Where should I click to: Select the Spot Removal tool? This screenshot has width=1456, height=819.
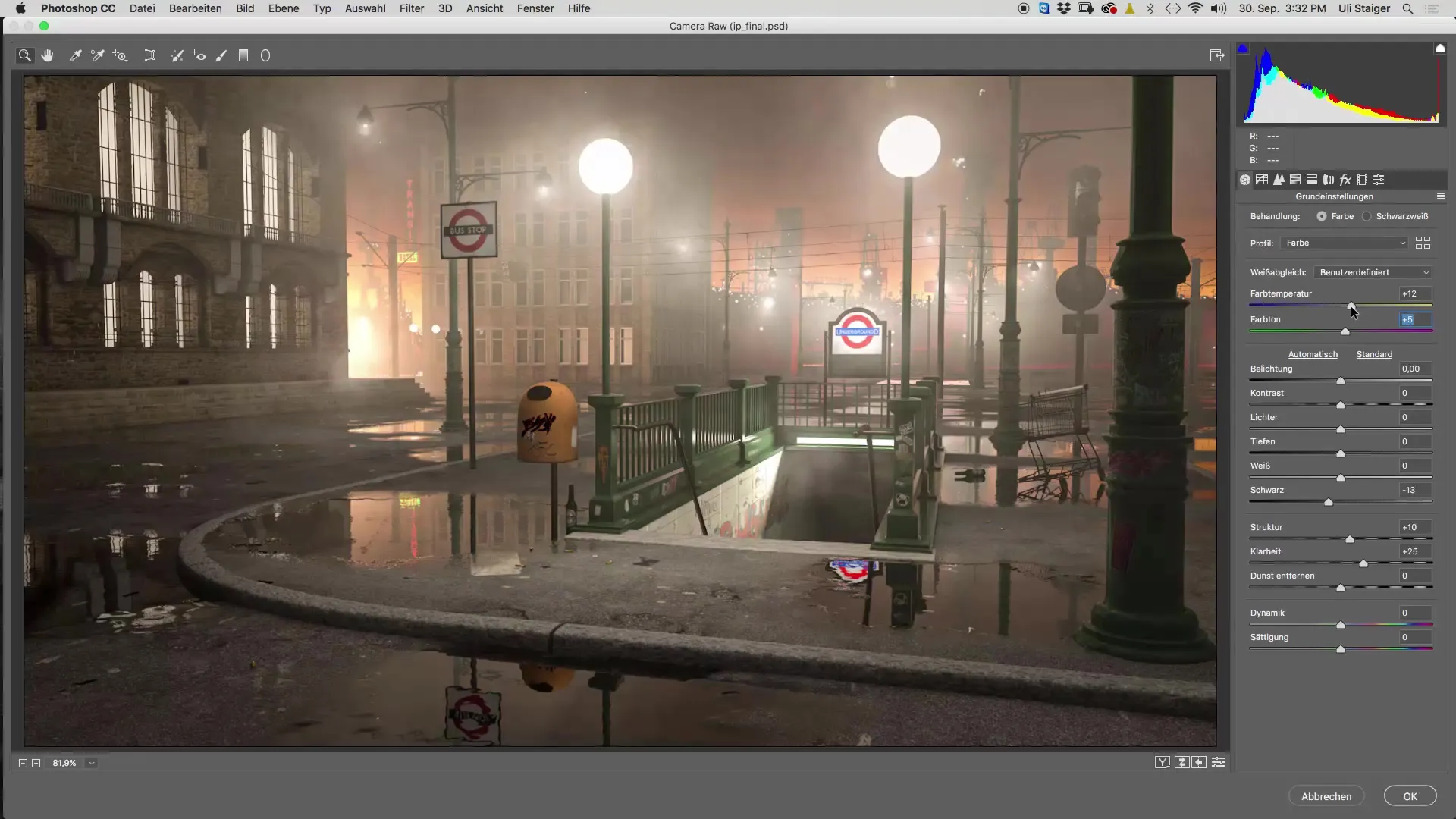click(177, 55)
